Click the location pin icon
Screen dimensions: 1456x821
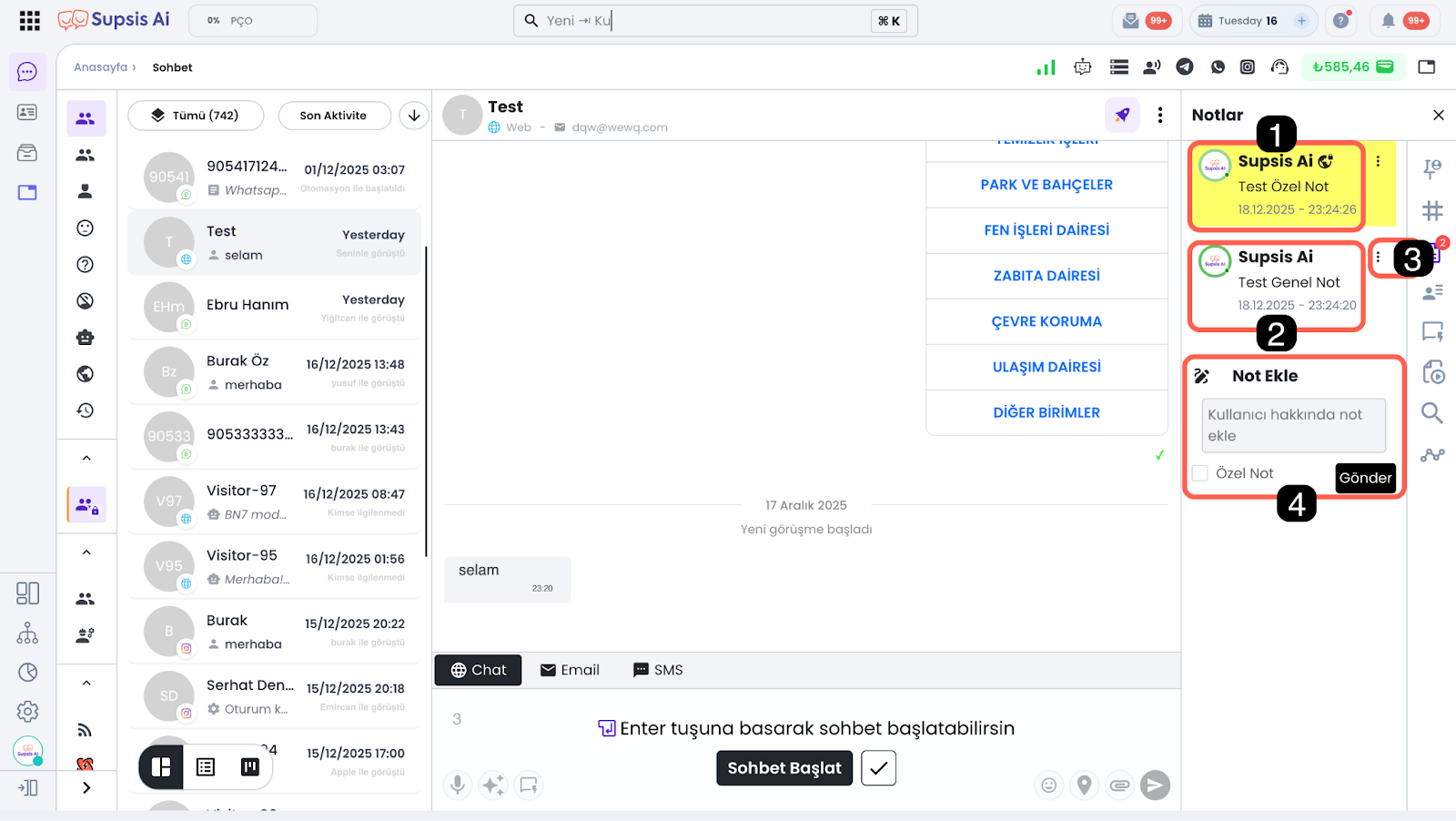pyautogui.click(x=1084, y=785)
